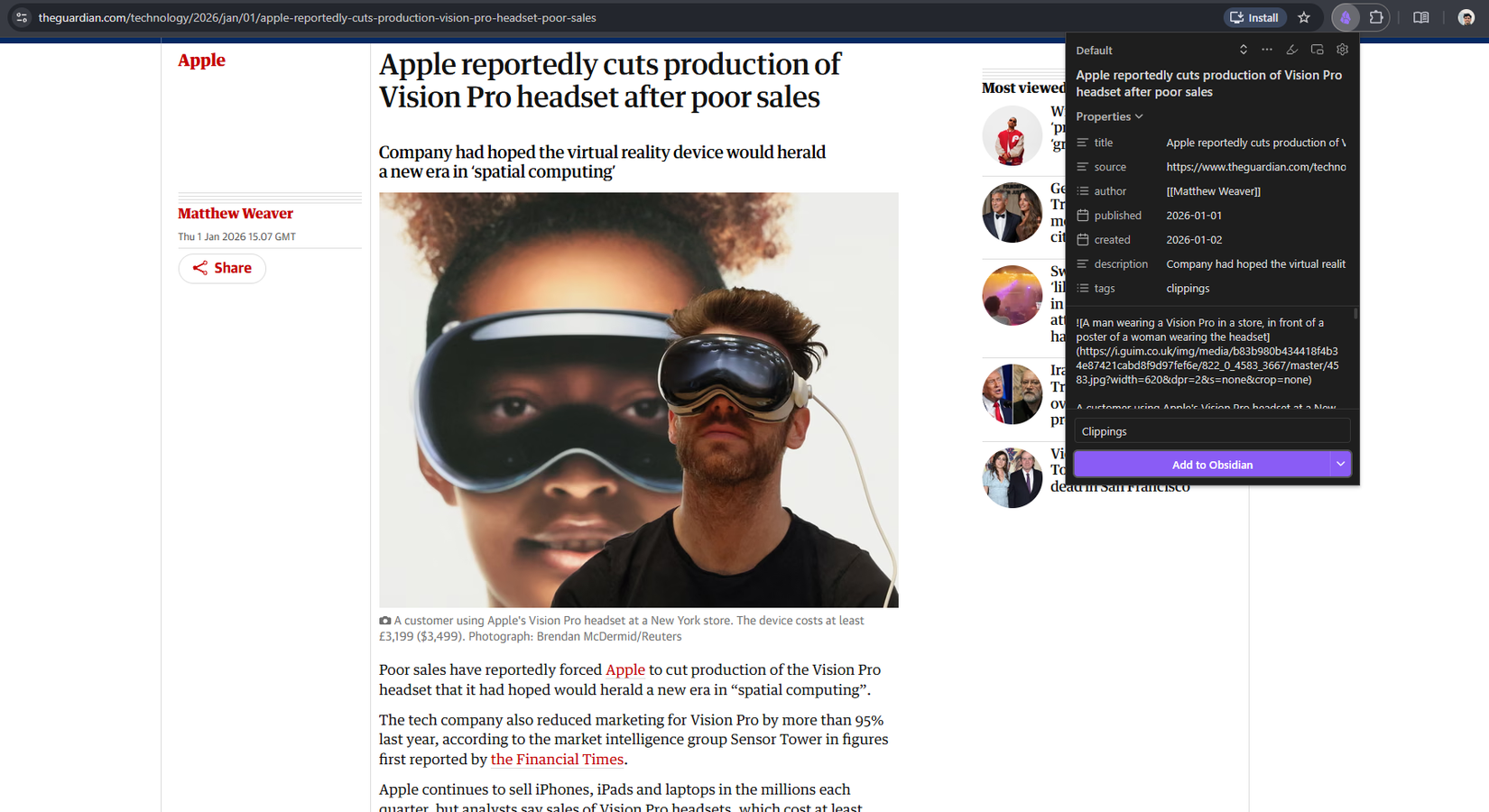Open Matthew Weaver author link

(x=236, y=214)
